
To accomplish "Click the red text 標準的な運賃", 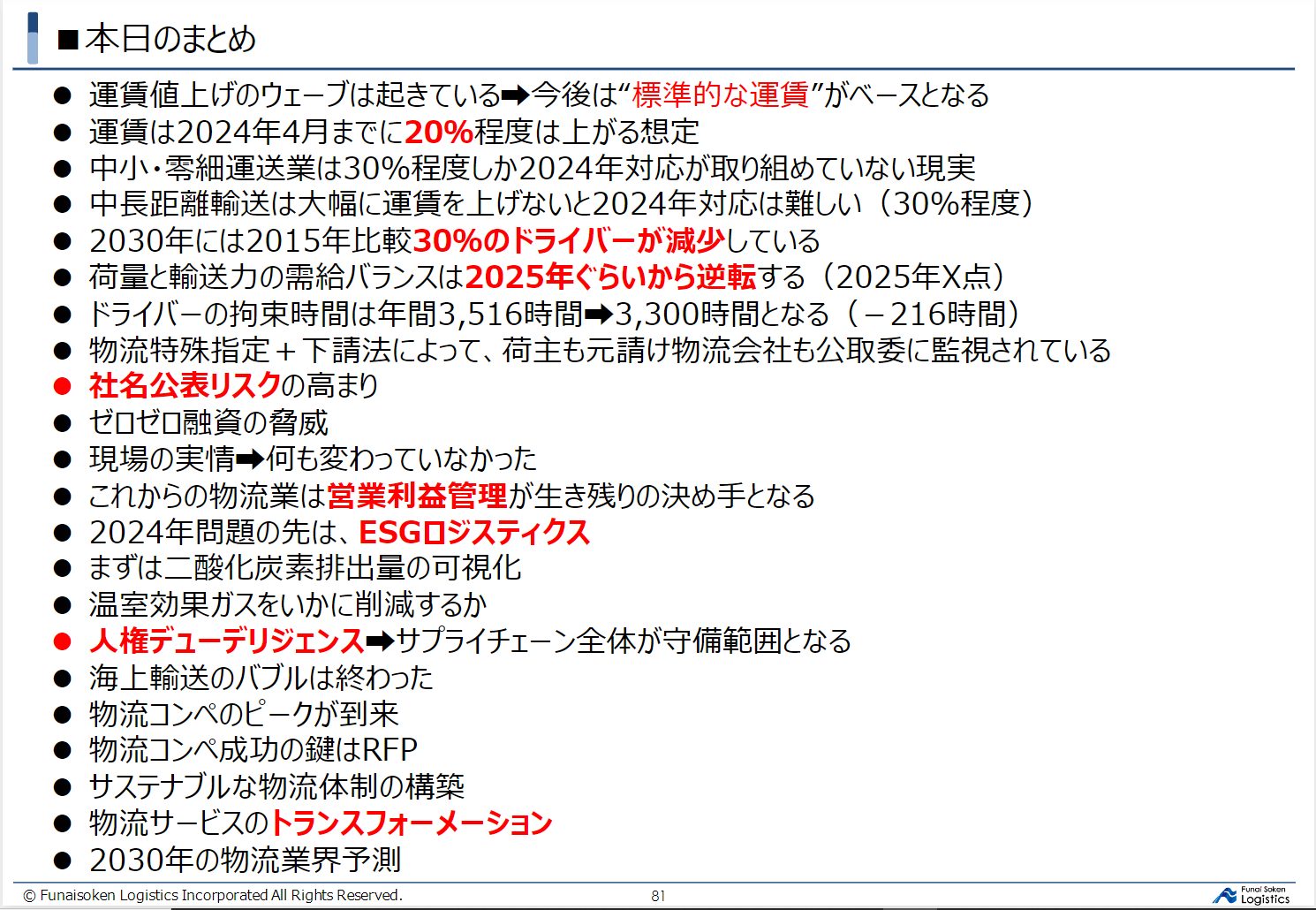I will point(721,95).
